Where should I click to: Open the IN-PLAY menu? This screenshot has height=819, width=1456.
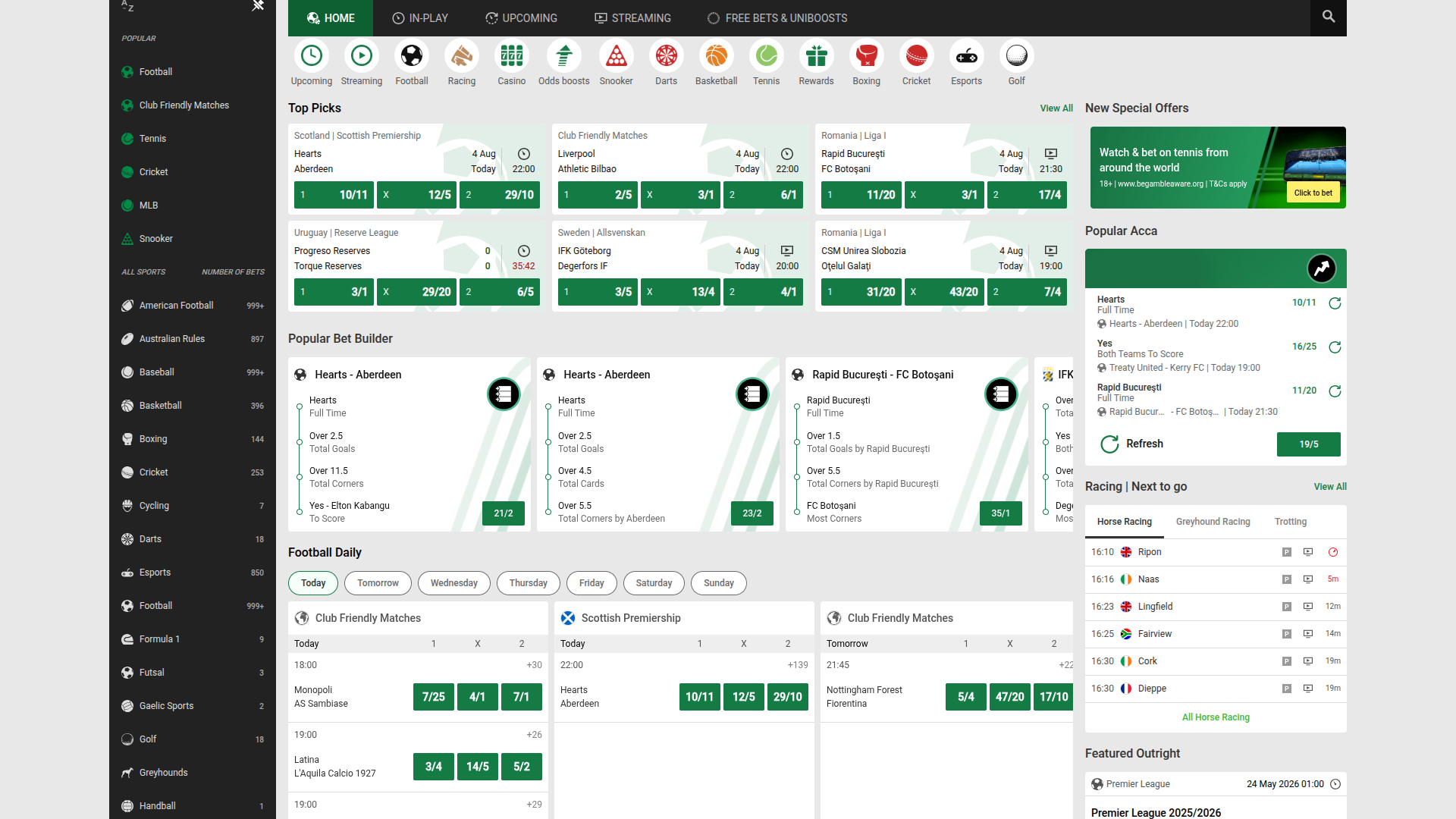coord(419,17)
